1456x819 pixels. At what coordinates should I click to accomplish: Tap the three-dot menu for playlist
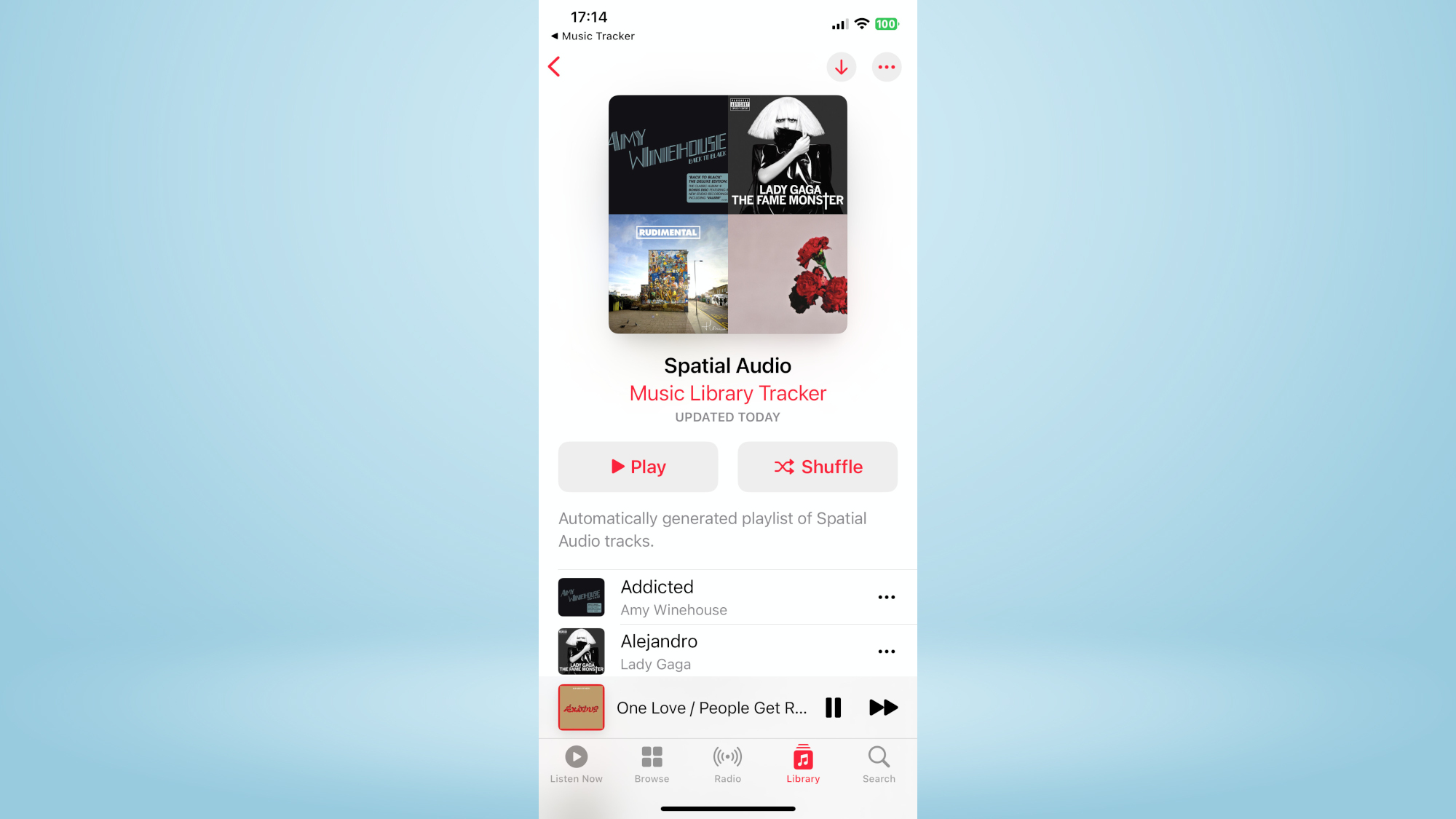point(885,67)
